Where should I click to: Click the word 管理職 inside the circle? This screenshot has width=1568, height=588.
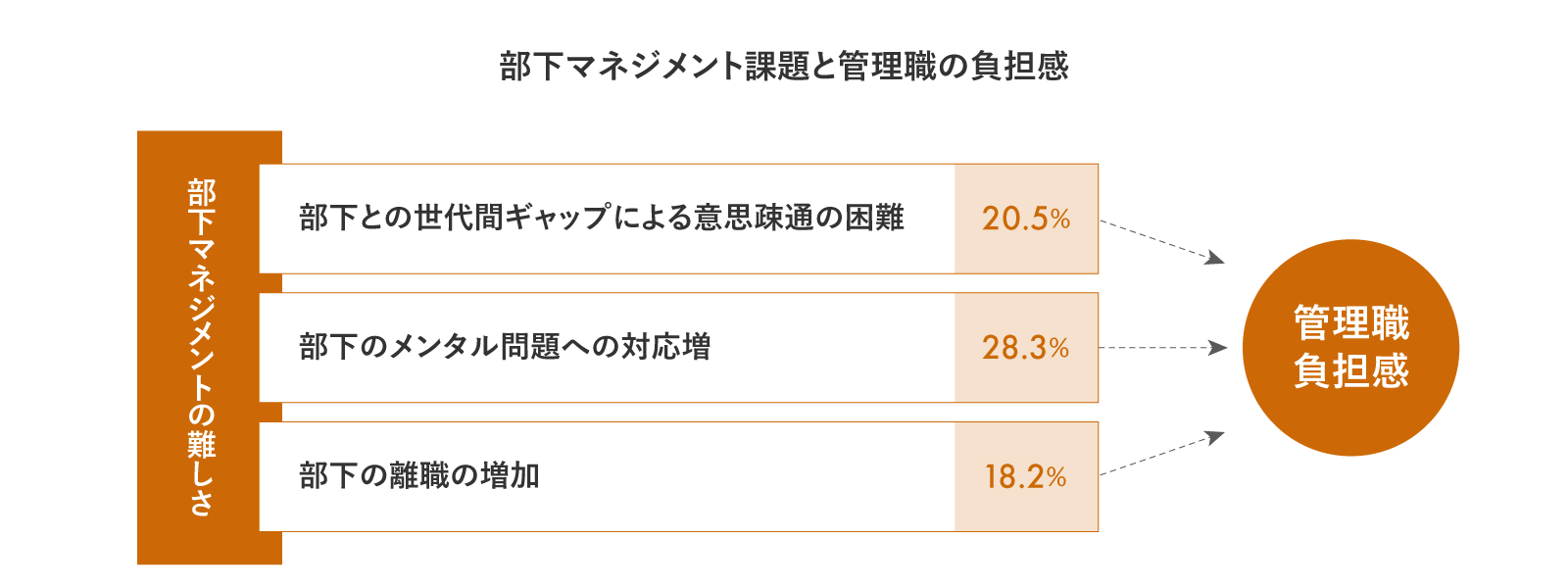coord(1350,322)
